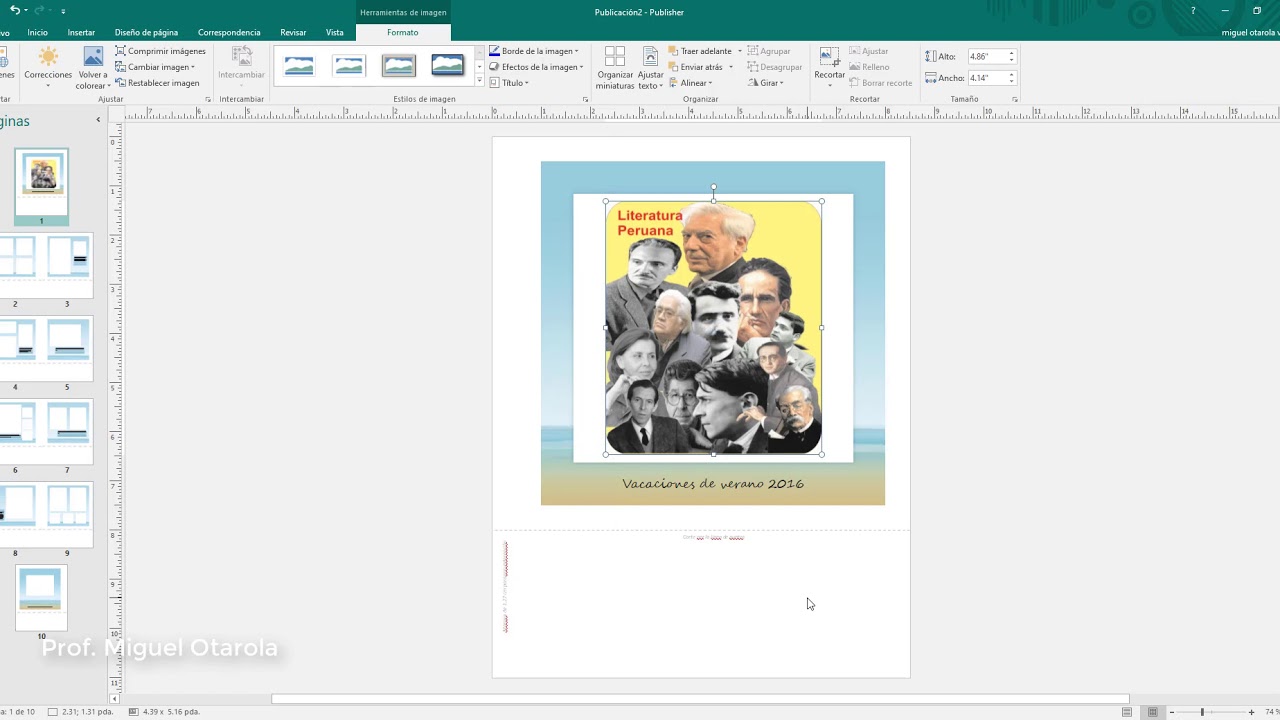Expand the picture styles gallery
The width and height of the screenshot is (1280, 720).
pos(479,81)
